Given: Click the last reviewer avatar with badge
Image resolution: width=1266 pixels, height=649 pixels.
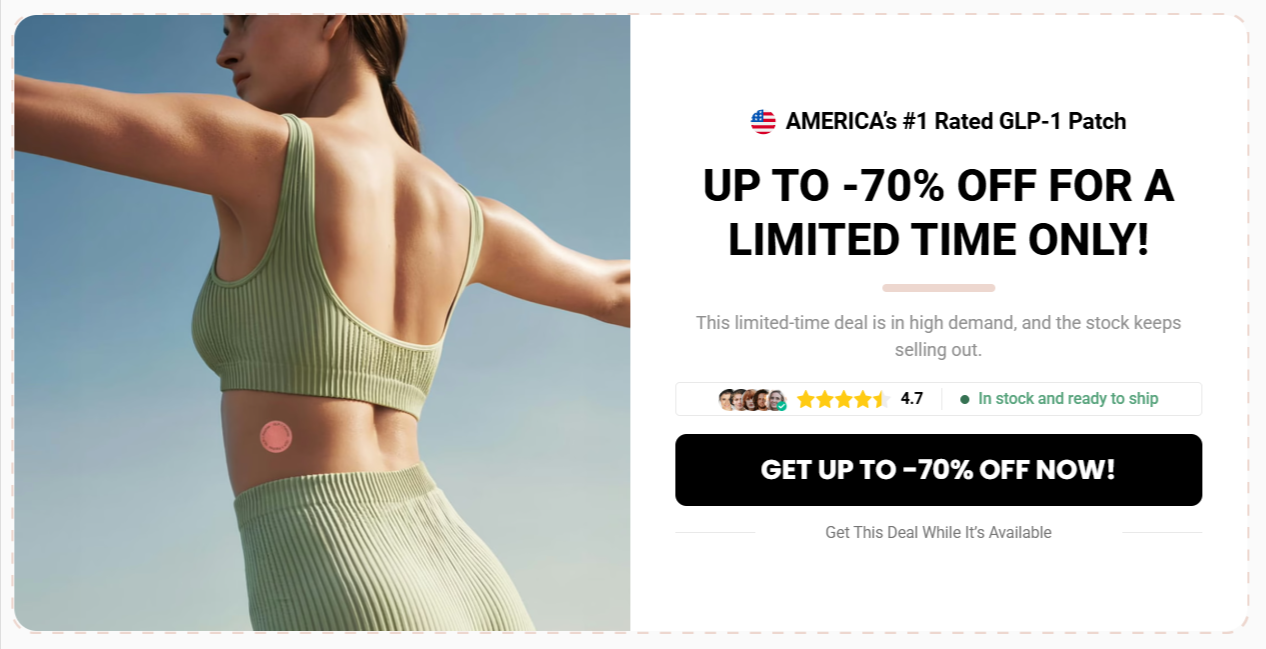Looking at the screenshot, I should pyautogui.click(x=777, y=400).
